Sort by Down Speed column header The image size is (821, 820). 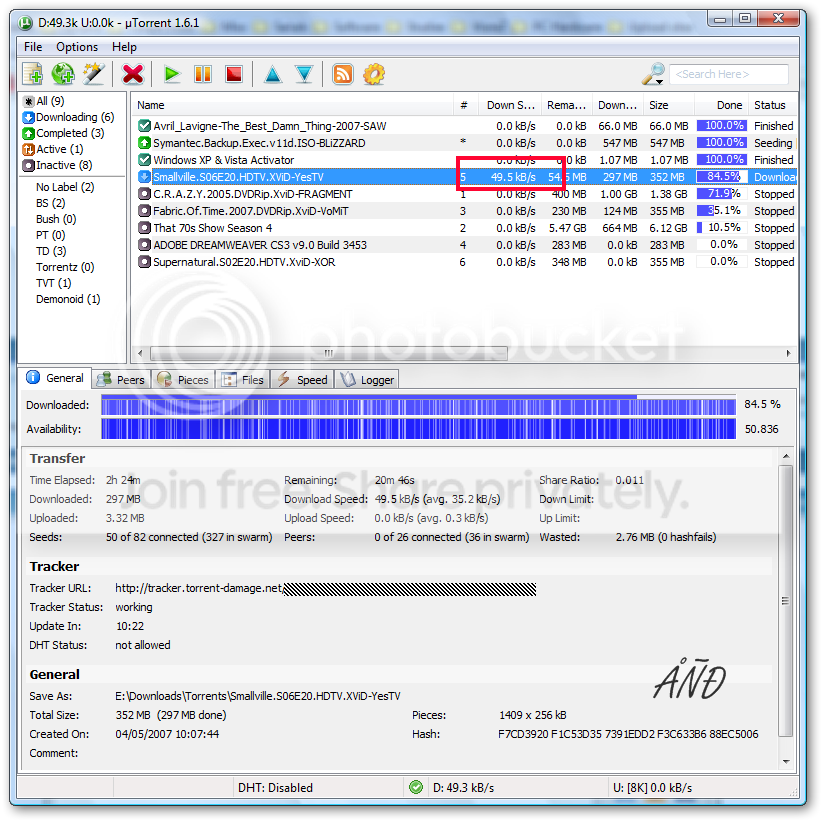tap(510, 105)
